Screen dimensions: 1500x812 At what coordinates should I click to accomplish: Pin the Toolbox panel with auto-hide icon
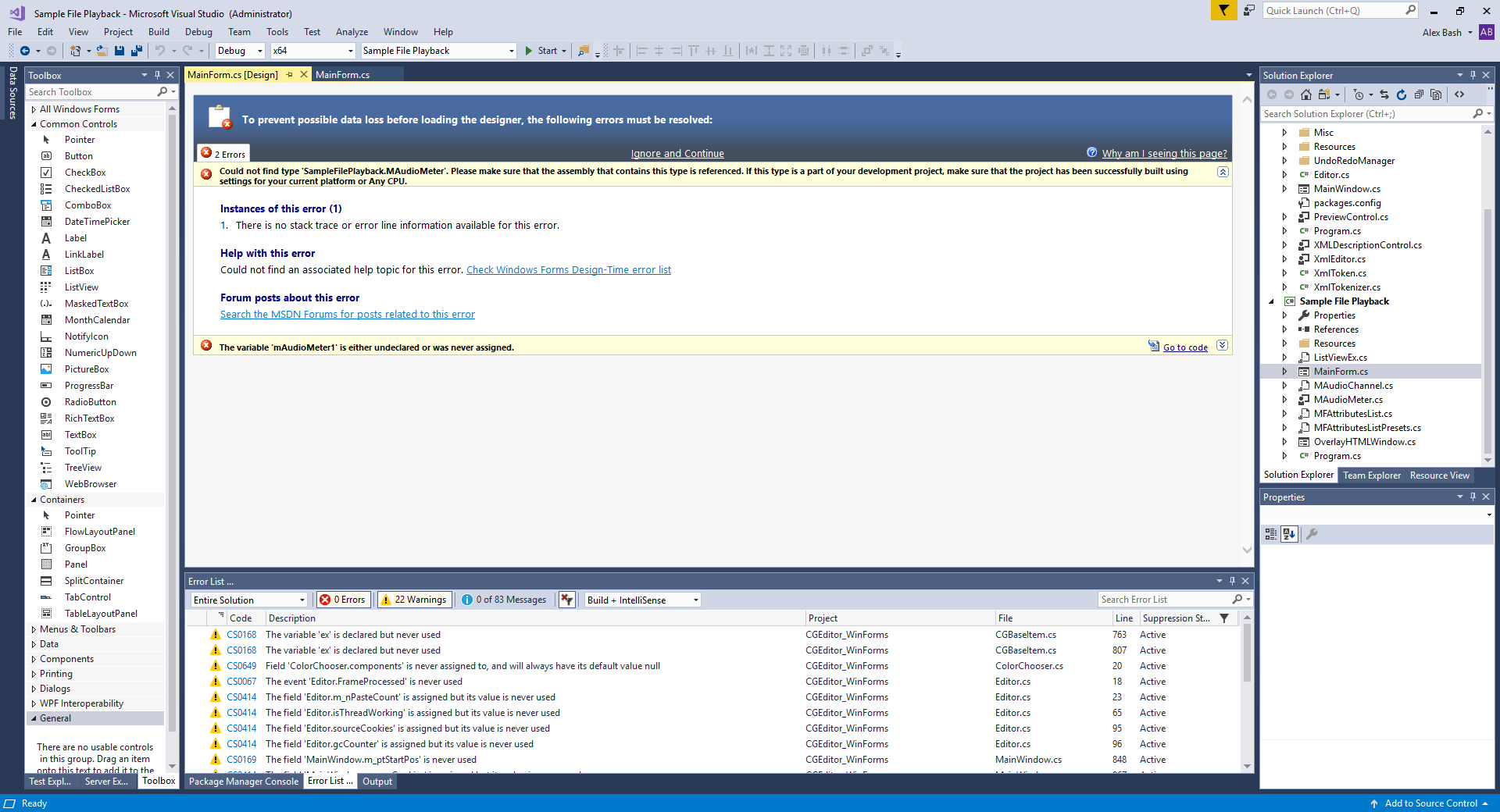(x=157, y=75)
